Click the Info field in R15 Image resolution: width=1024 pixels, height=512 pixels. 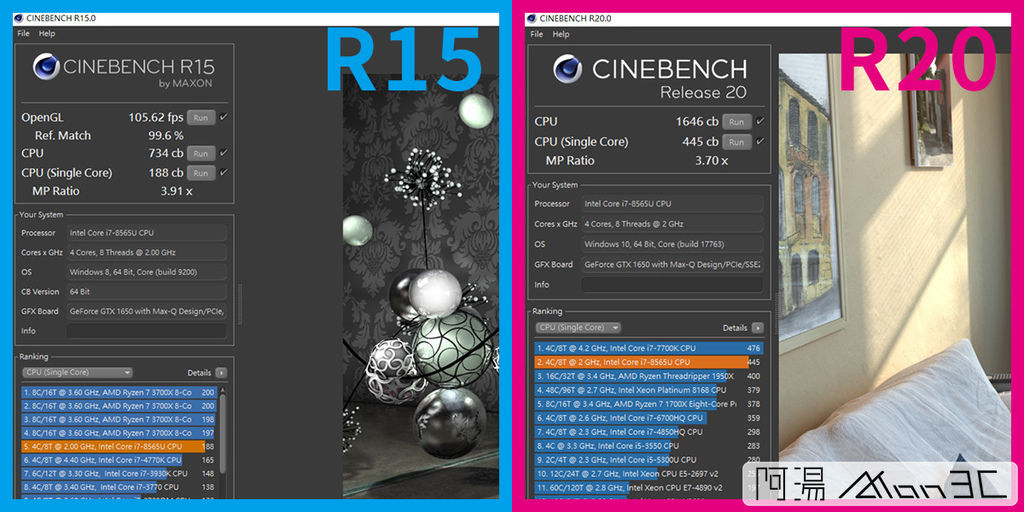pos(147,331)
